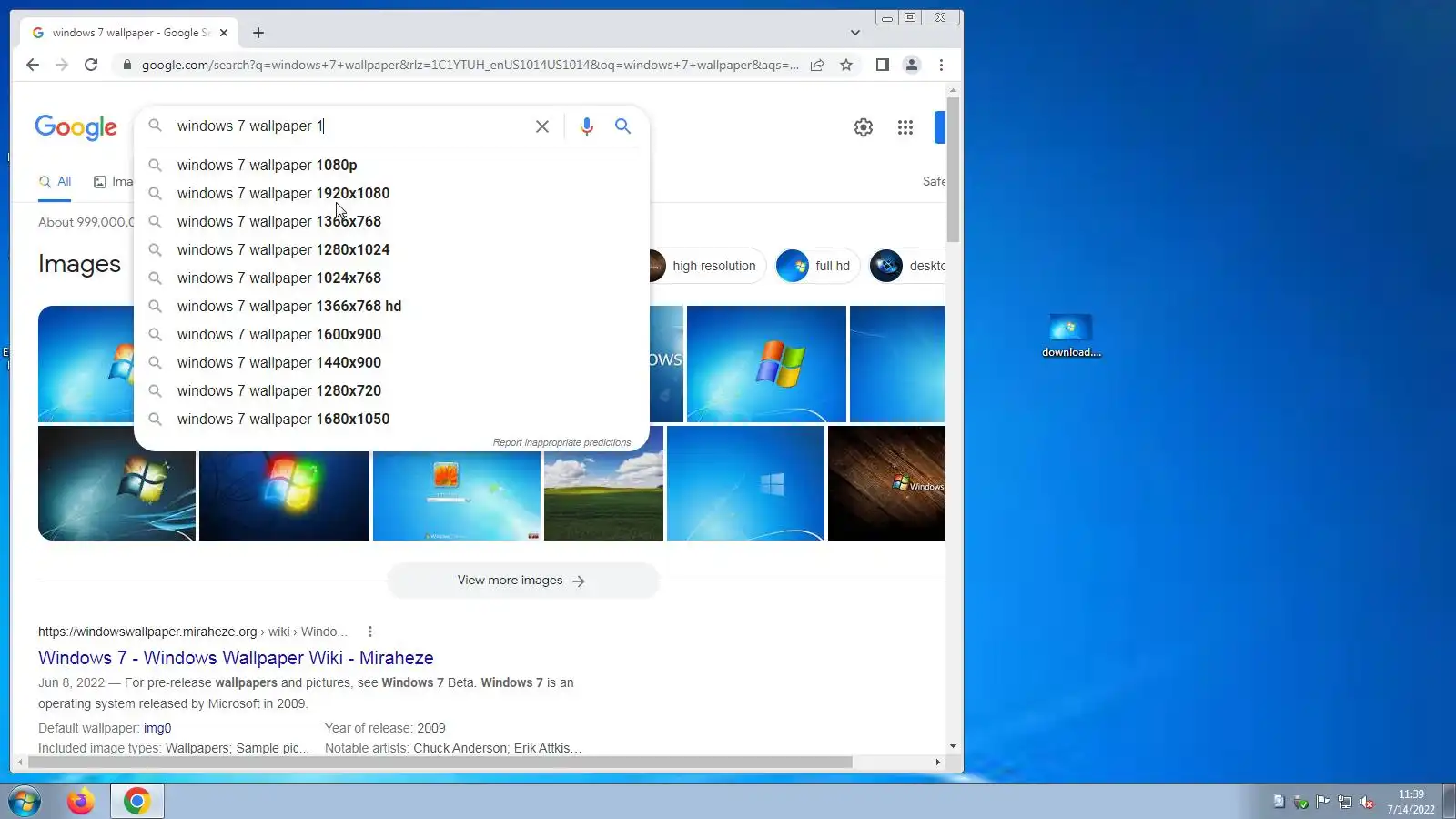The image size is (1456, 819).
Task: Bookmark this page with the star icon
Action: [x=846, y=65]
